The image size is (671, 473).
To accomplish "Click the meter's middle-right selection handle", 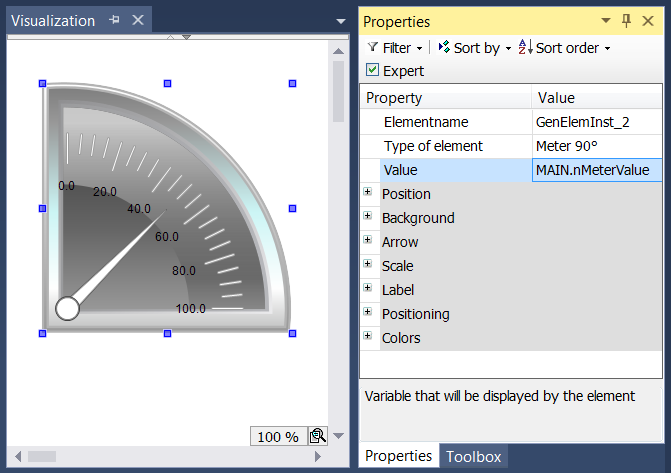I will tap(292, 208).
